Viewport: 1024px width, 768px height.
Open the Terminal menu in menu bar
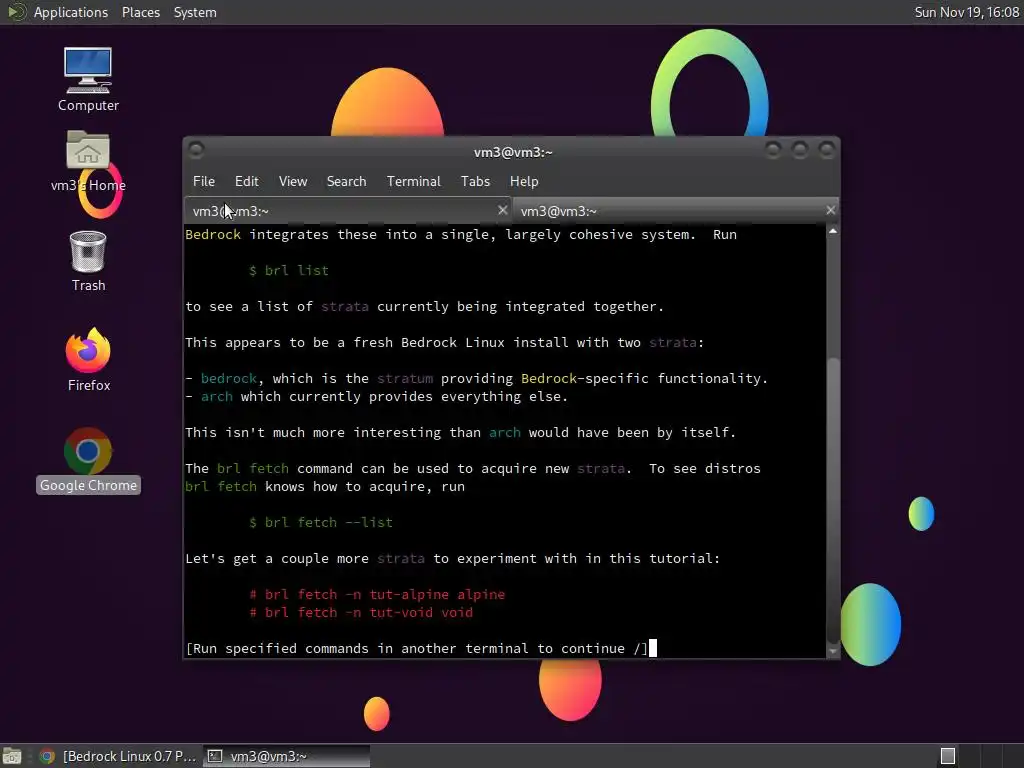tap(413, 182)
